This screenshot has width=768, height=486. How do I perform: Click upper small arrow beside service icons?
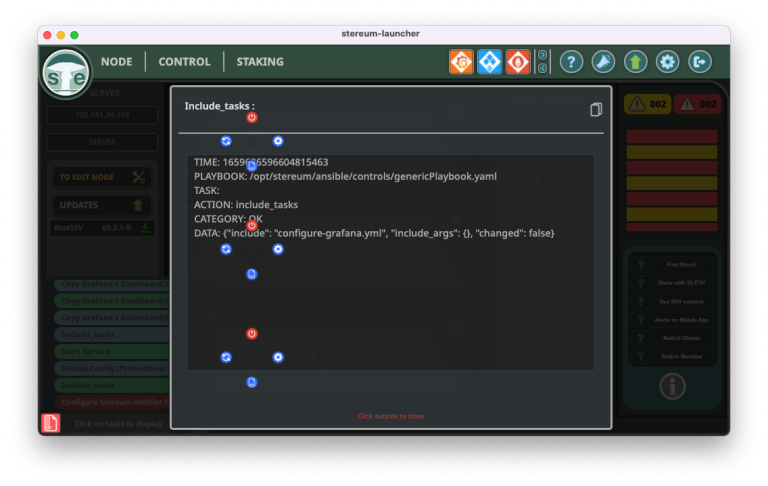point(543,55)
